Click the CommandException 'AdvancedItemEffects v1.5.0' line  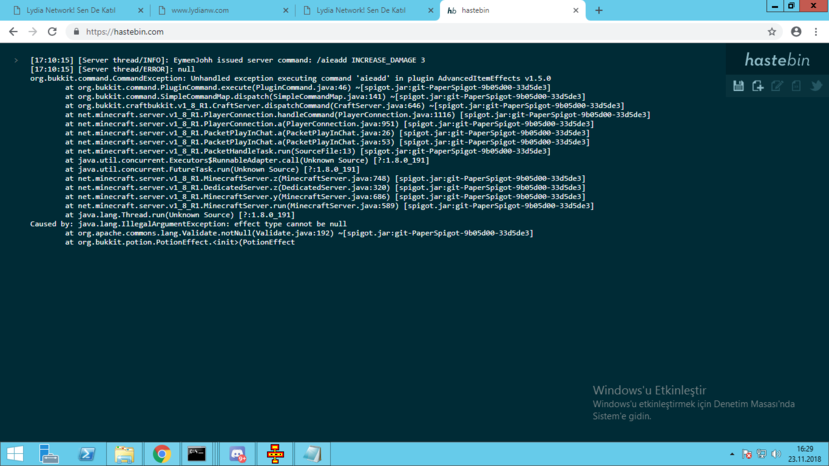coord(290,78)
